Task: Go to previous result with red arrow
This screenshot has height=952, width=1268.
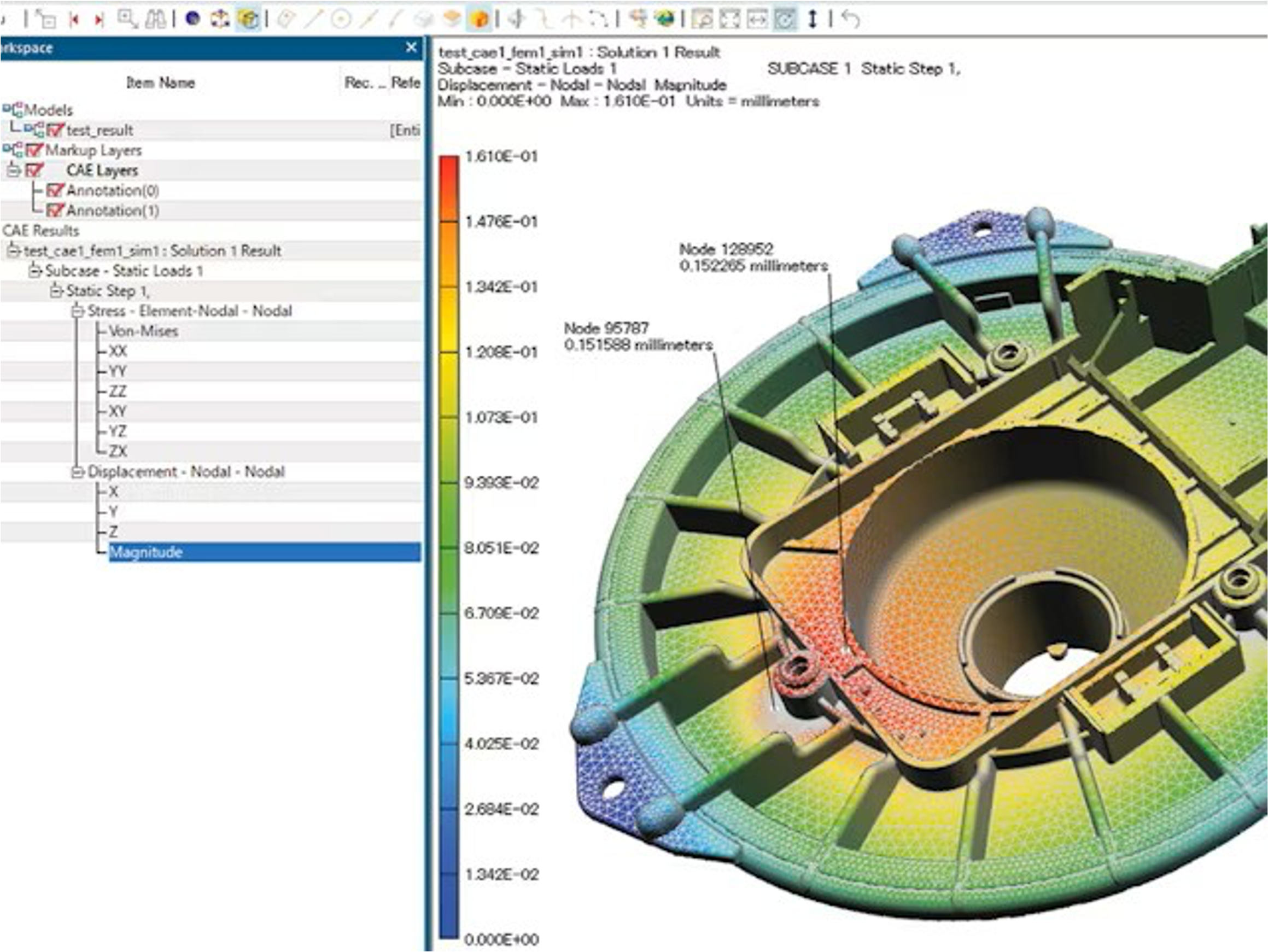Action: tap(73, 20)
